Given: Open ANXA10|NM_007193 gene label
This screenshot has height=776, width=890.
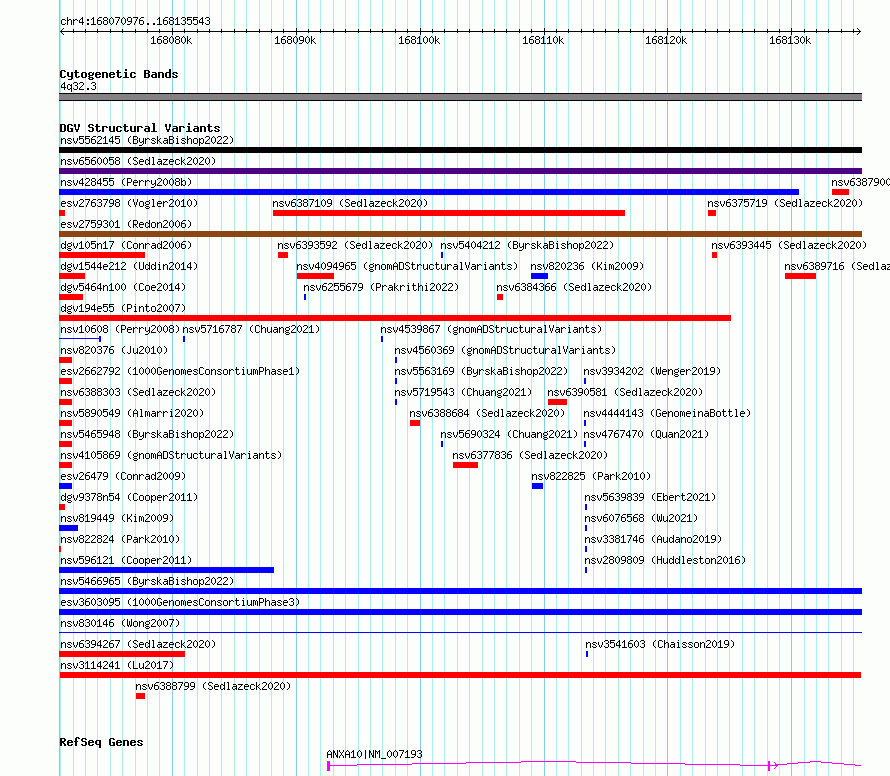Looking at the screenshot, I should [x=375, y=754].
